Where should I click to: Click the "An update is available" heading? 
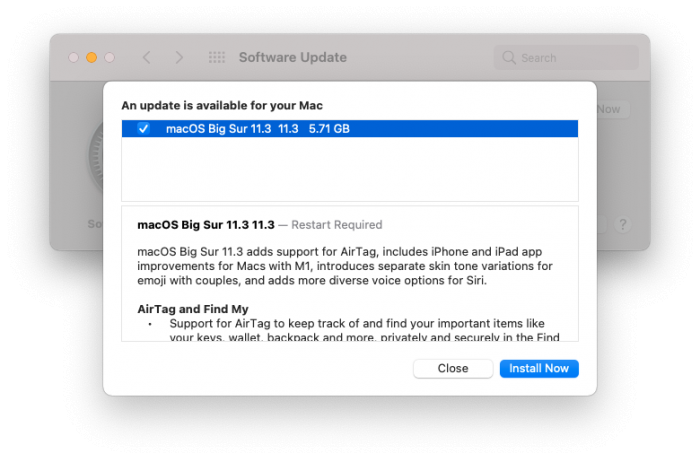222,104
